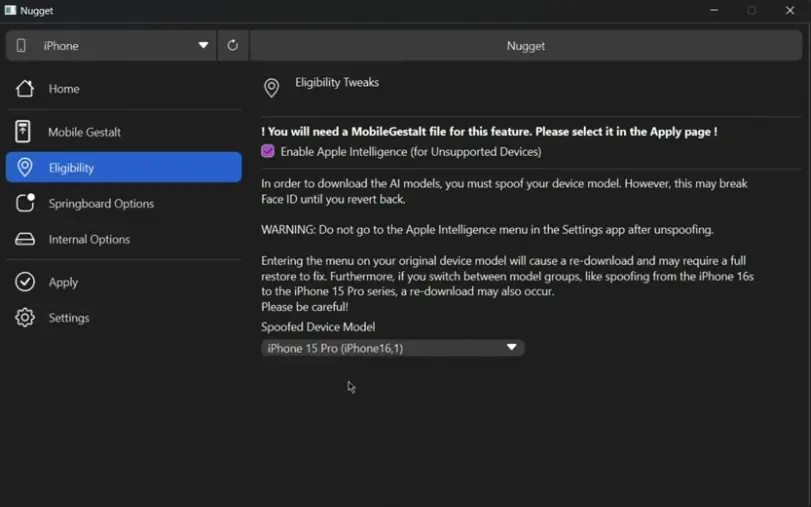Open the Spoofed Device Model dropdown
The height and width of the screenshot is (507, 811).
click(393, 348)
